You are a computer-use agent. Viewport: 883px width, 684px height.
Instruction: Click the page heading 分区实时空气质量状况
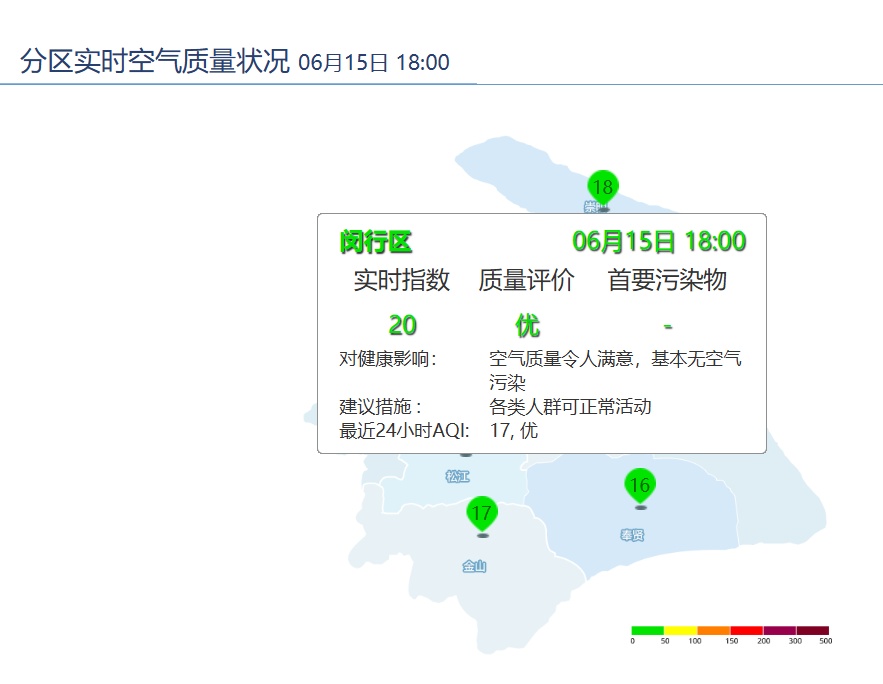pos(154,61)
